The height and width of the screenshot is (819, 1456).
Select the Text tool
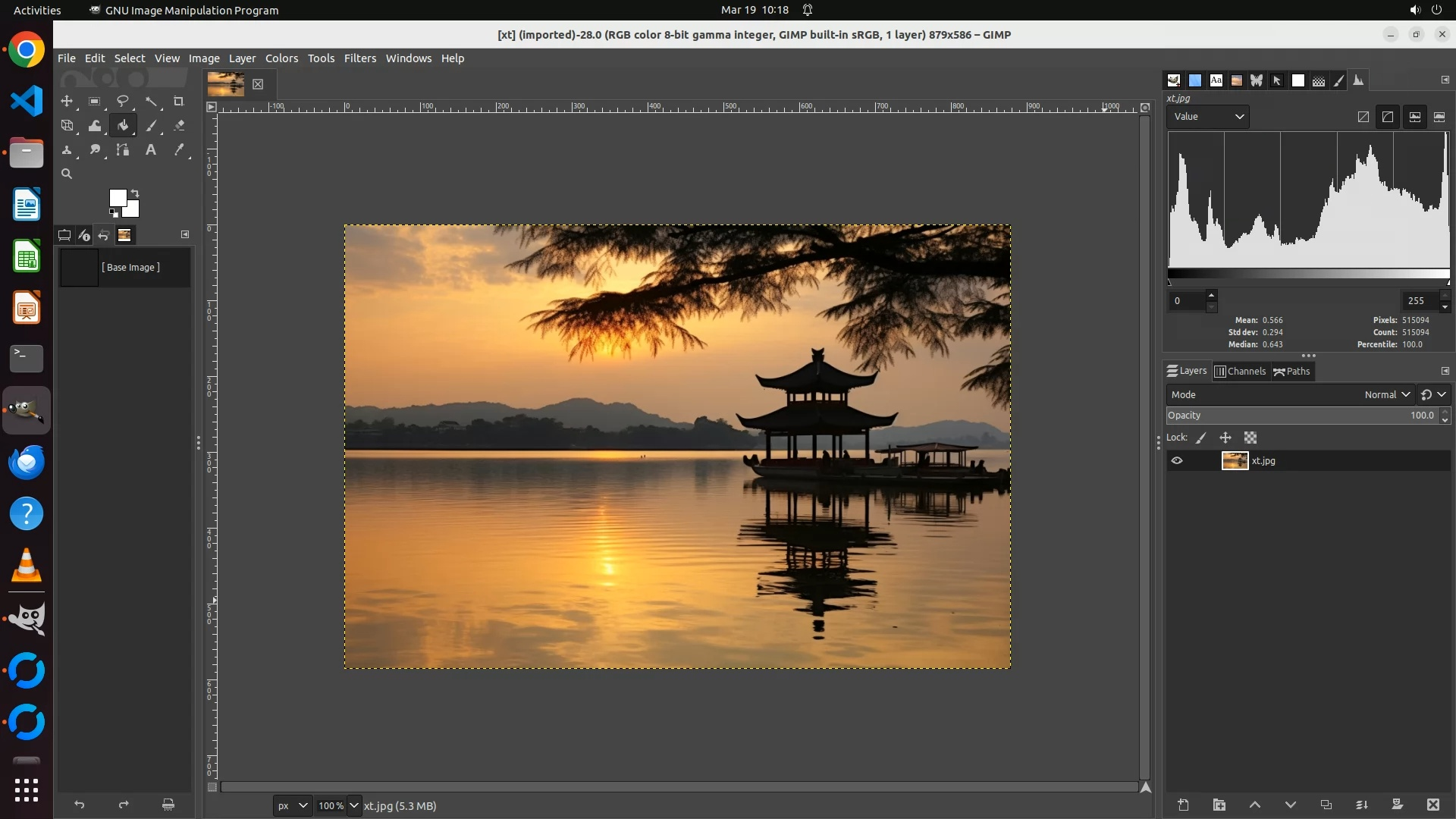point(151,150)
